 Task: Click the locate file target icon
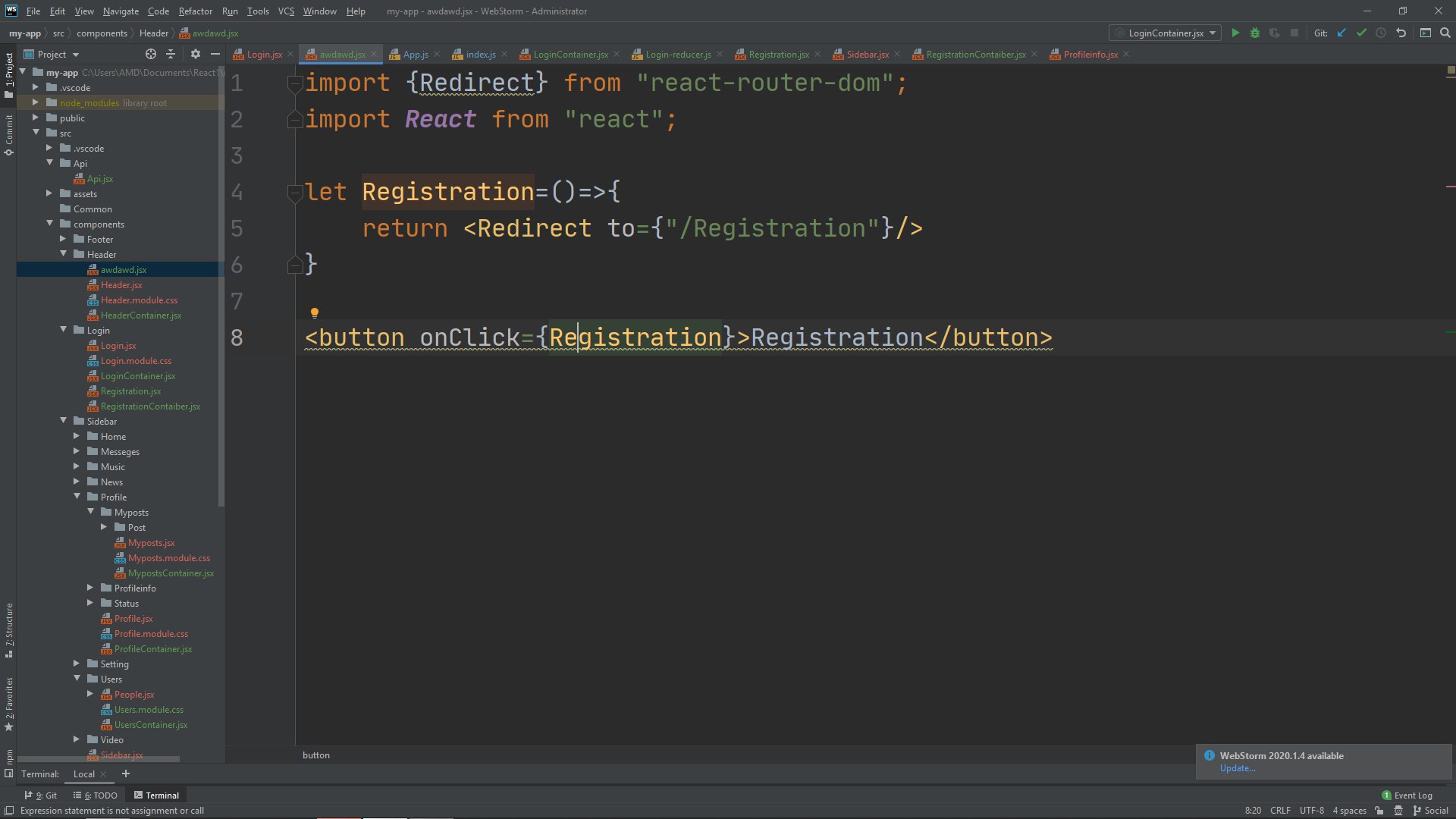150,54
